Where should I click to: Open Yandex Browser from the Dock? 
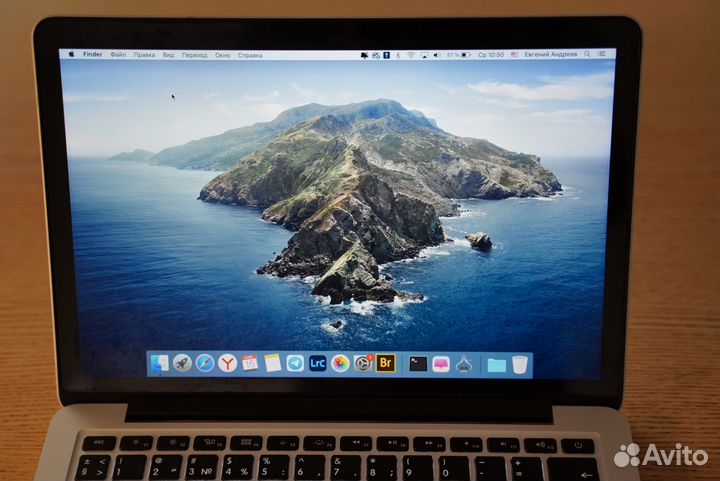coord(227,364)
